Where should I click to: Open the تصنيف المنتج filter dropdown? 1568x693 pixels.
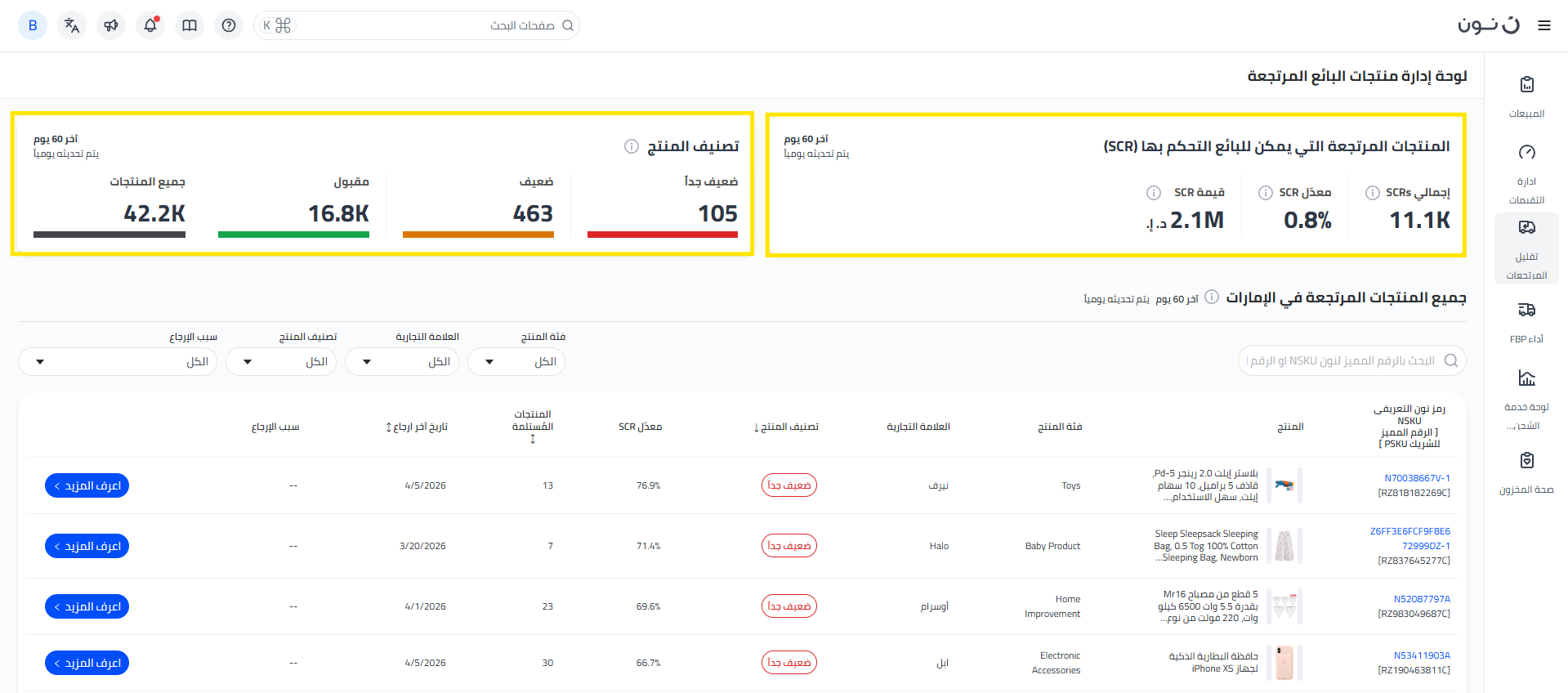point(280,362)
